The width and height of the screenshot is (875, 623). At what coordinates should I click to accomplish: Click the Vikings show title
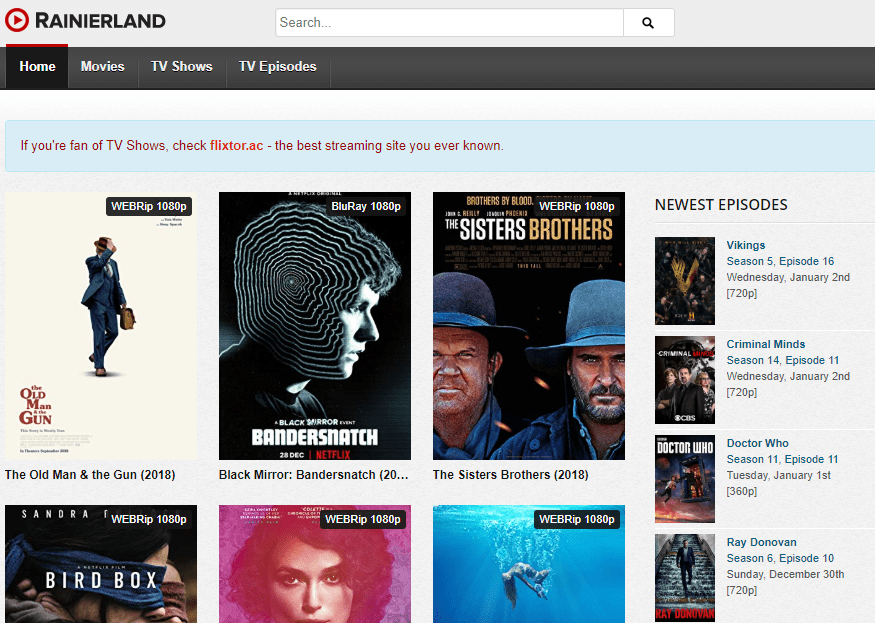746,245
